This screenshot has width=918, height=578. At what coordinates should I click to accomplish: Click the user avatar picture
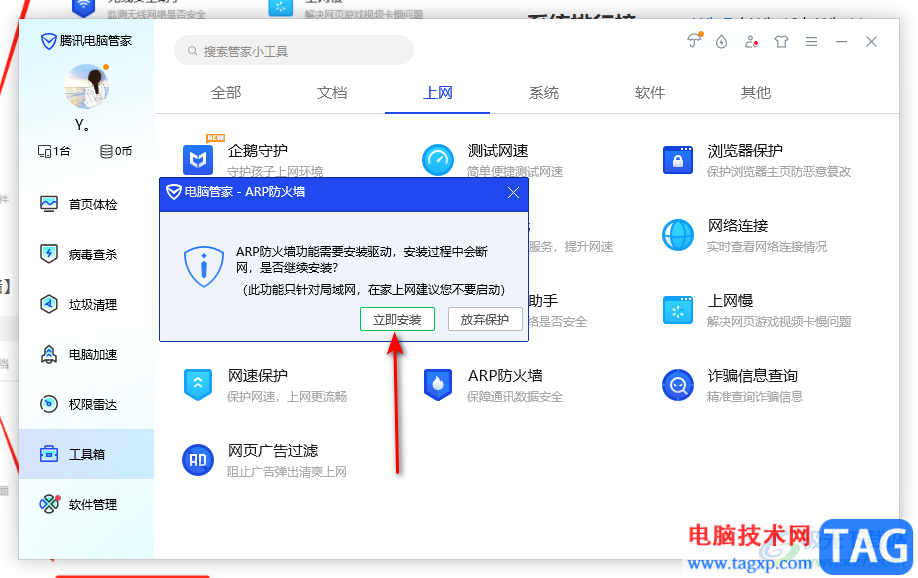coord(86,87)
